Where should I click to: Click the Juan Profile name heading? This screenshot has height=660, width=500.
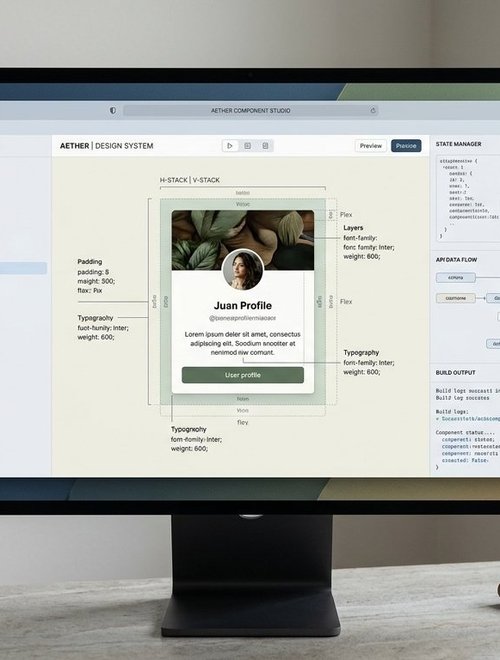[x=243, y=306]
